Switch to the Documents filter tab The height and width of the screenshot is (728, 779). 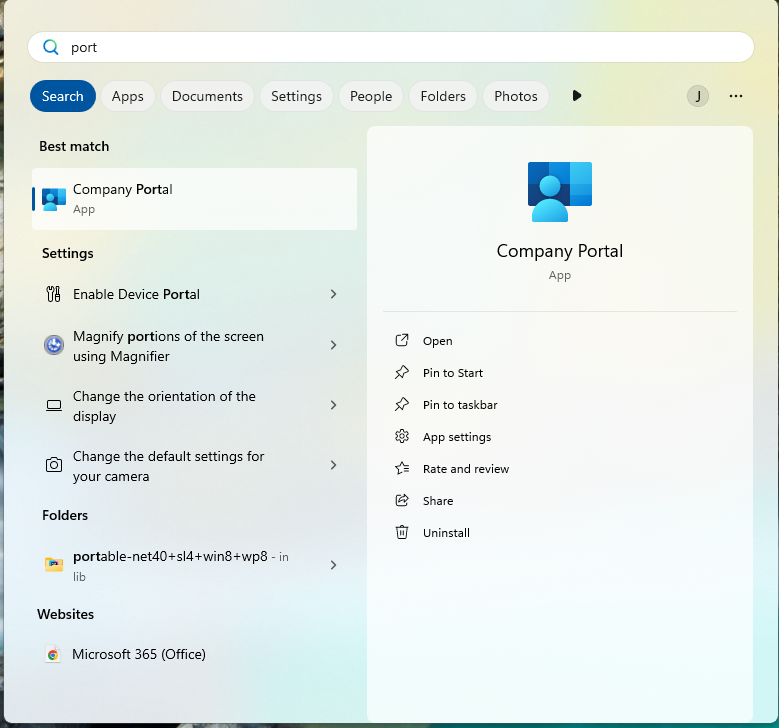207,96
